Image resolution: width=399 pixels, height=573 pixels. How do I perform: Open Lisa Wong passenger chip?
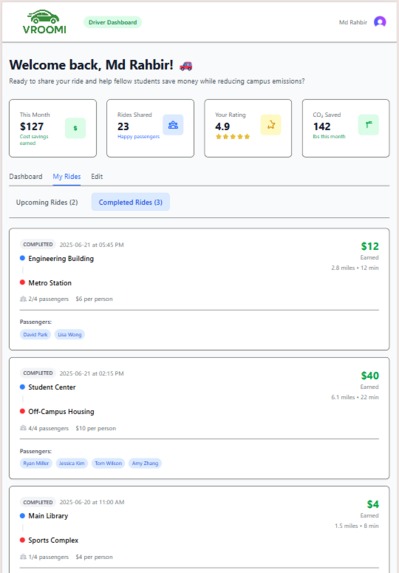click(x=69, y=334)
